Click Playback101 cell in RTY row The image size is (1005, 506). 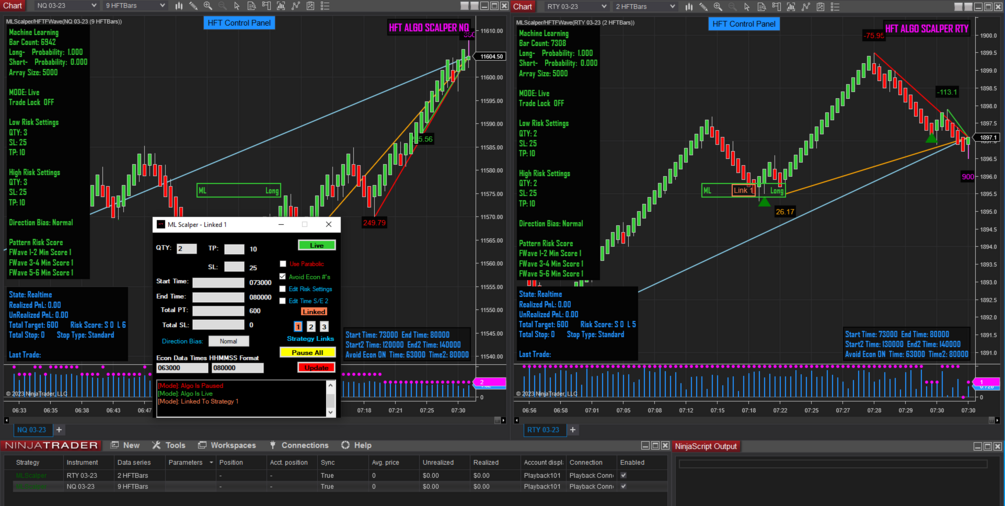tap(542, 476)
